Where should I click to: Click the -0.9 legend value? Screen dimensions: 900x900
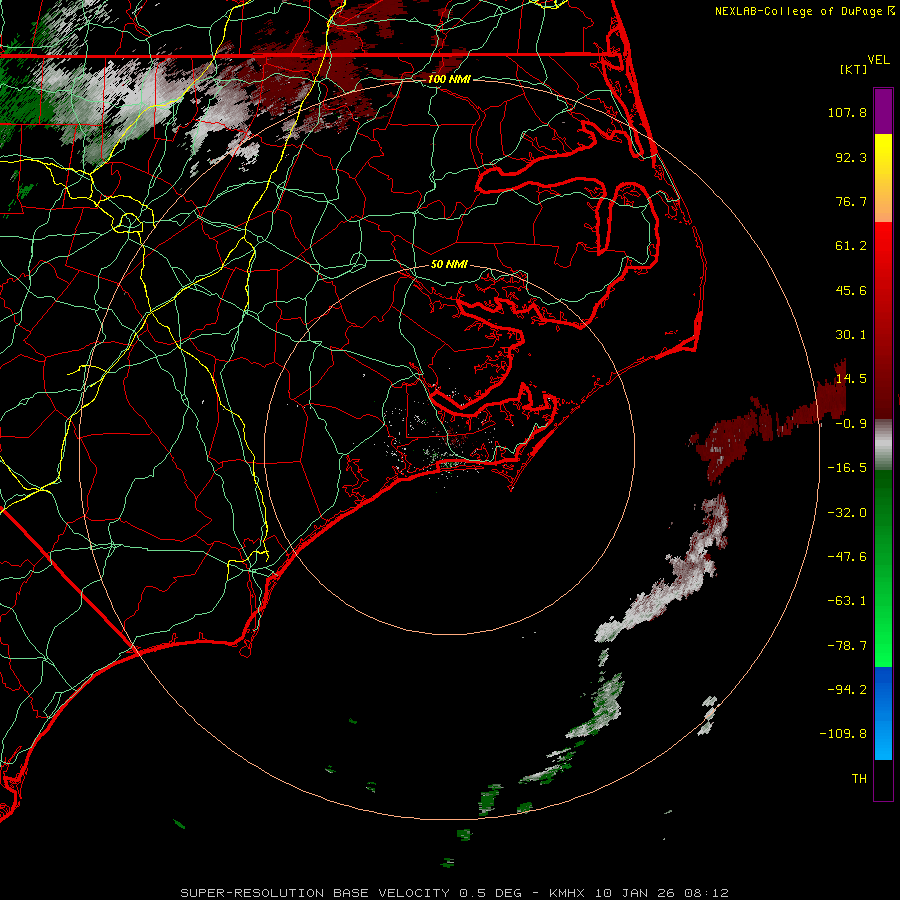pyautogui.click(x=851, y=424)
